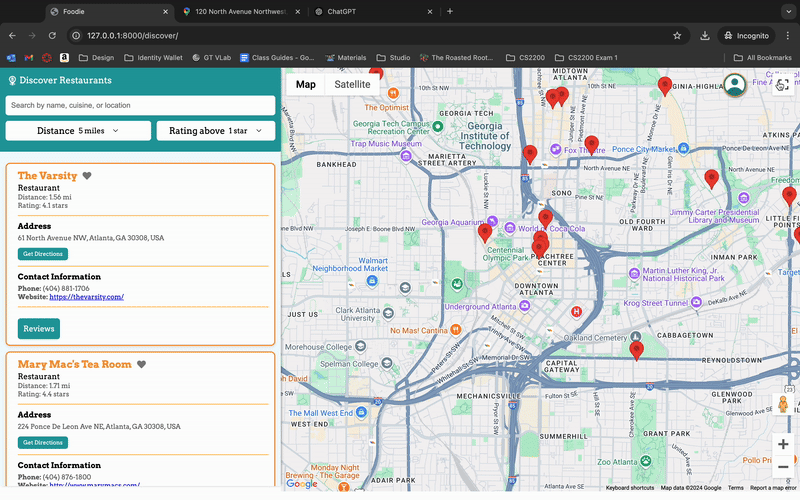Open the red circular bookmark icon
This screenshot has height=500, width=800.
click(46, 58)
